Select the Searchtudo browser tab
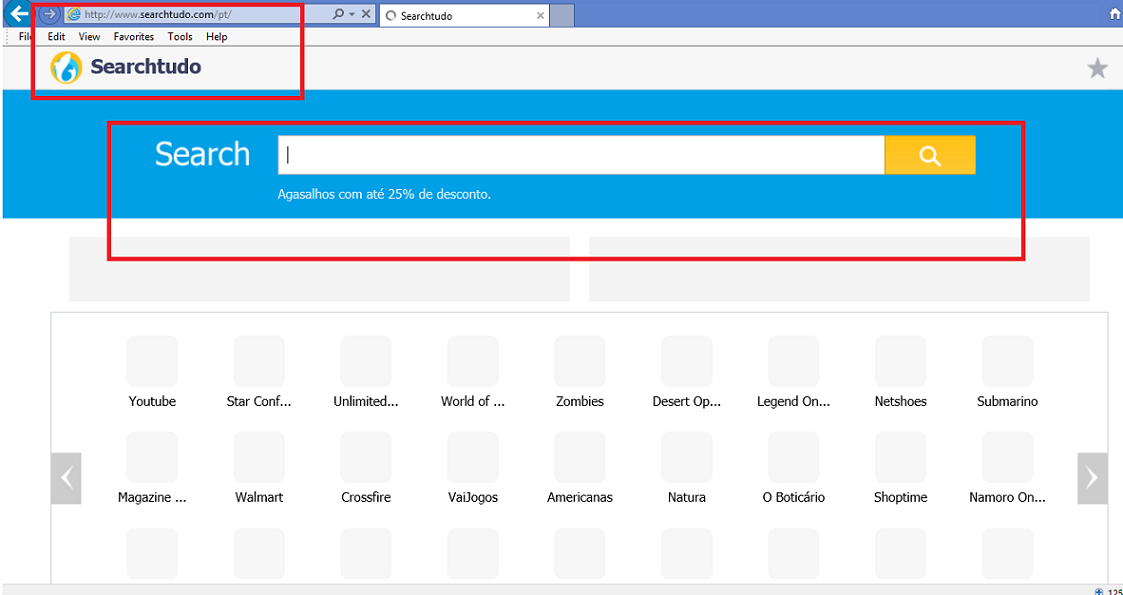The width and height of the screenshot is (1123, 595). [463, 15]
